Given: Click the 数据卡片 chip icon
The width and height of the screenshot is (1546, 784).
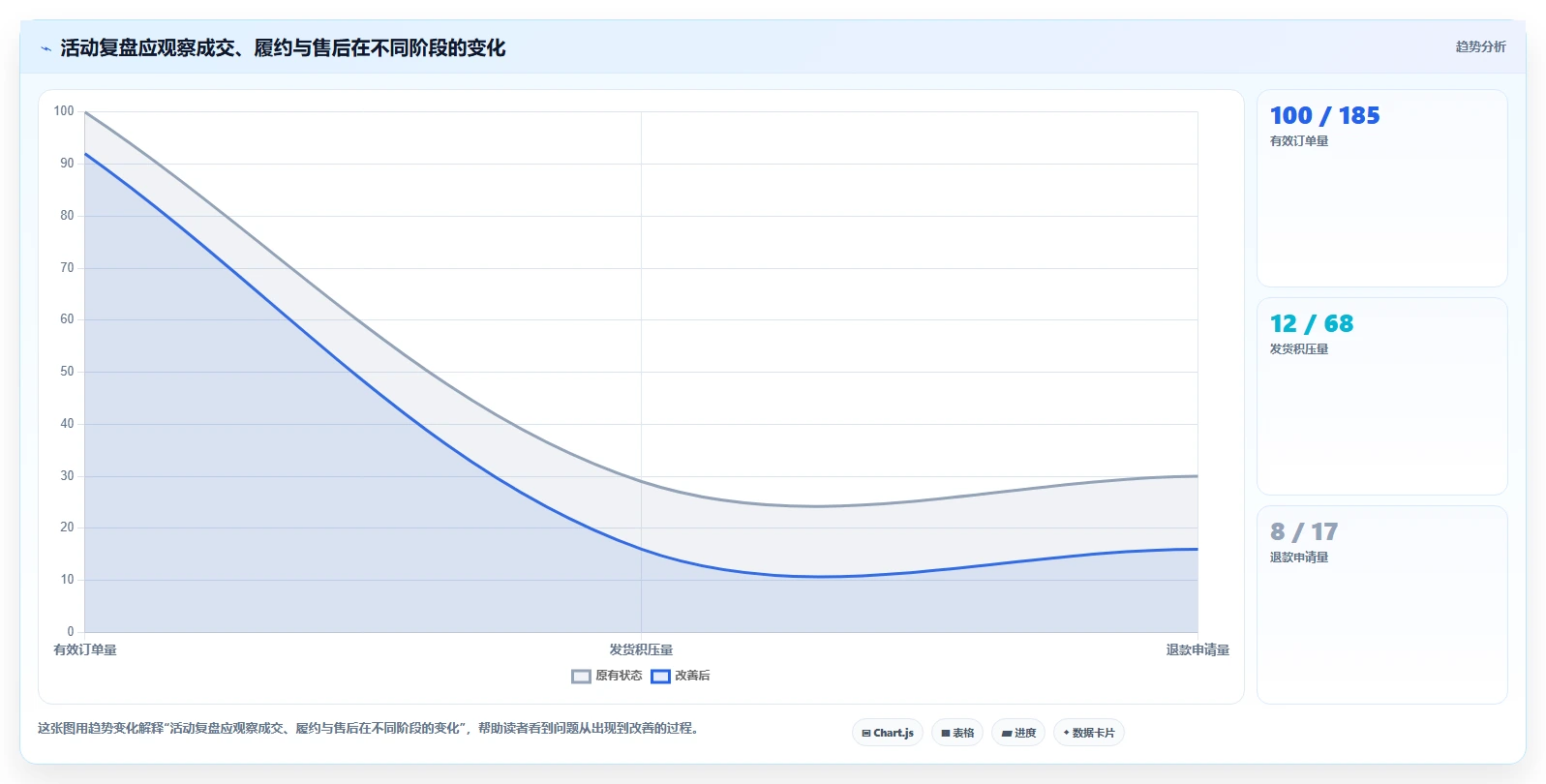Looking at the screenshot, I should (1067, 733).
